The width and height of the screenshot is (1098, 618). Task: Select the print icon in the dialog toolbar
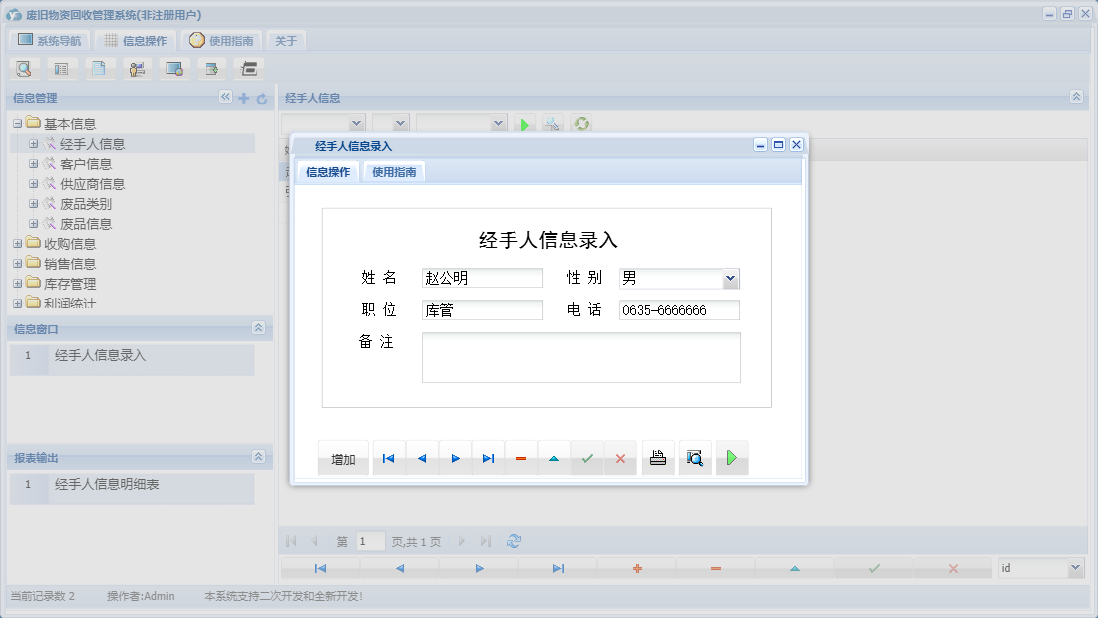pyautogui.click(x=657, y=457)
